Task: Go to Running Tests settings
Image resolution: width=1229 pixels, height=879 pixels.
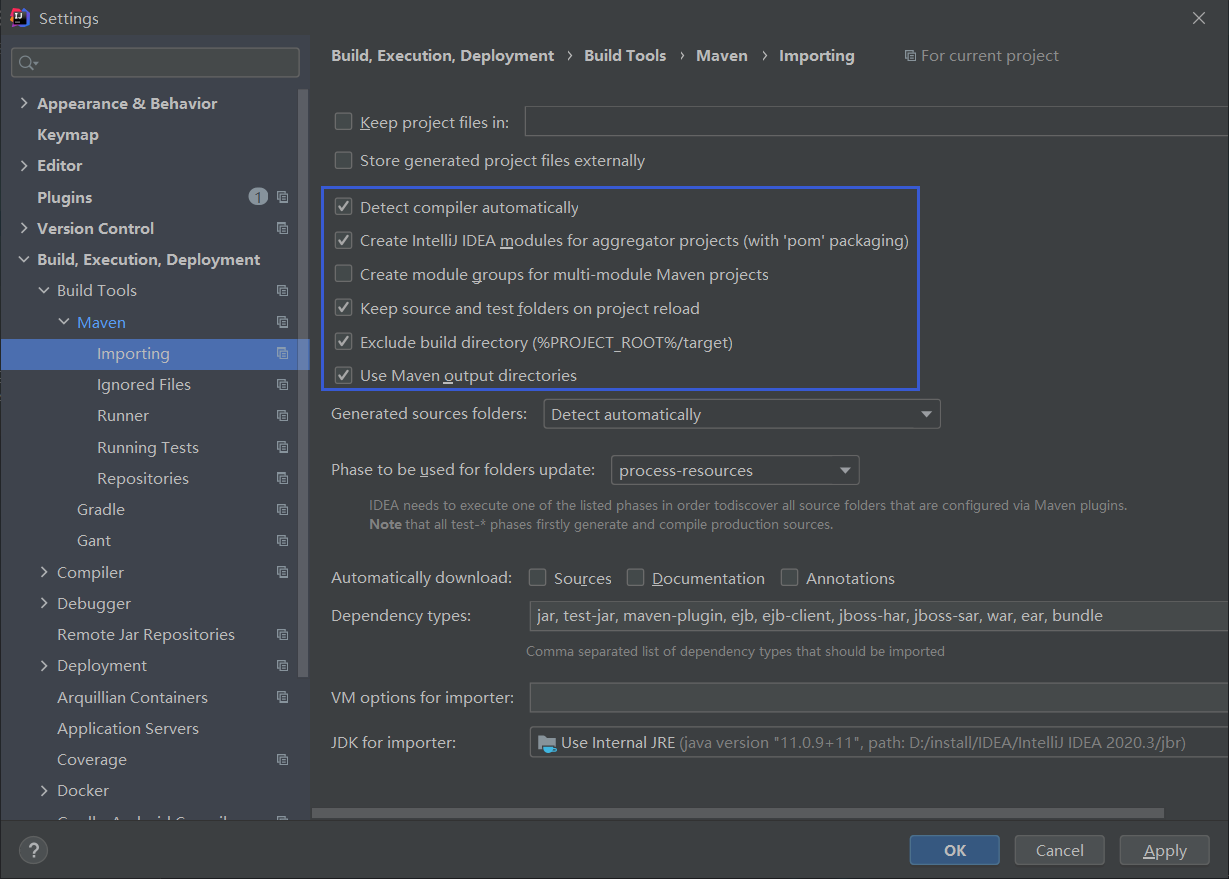Action: click(x=148, y=447)
